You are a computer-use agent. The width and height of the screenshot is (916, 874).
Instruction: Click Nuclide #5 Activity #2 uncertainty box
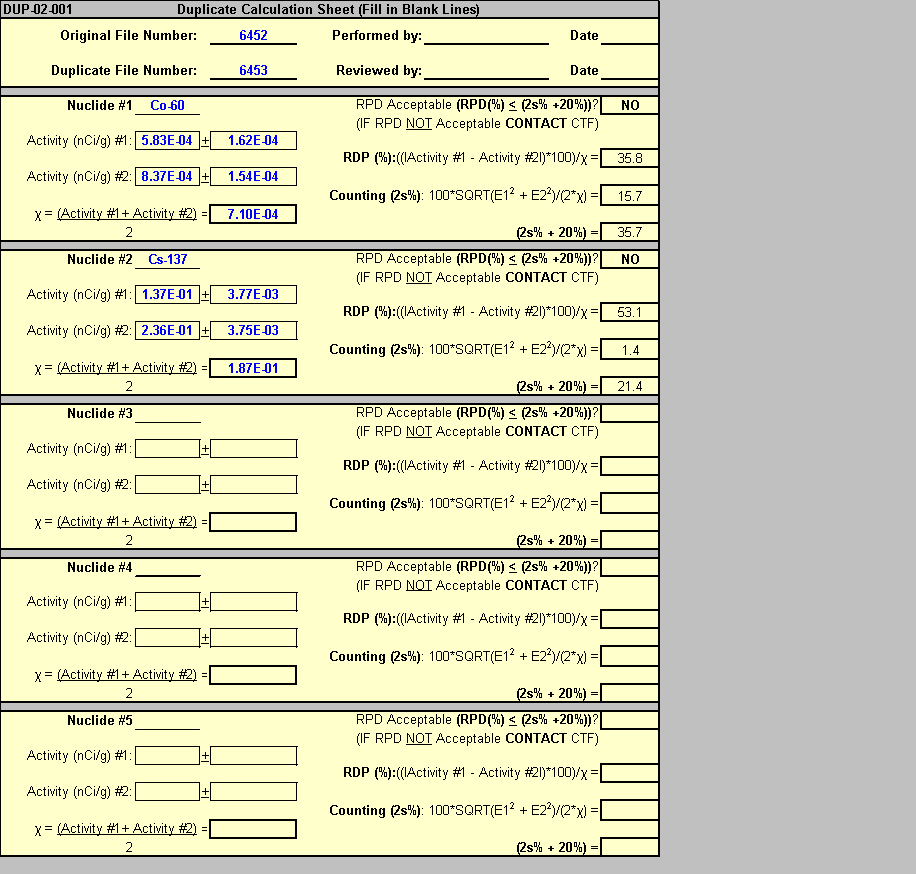pos(253,792)
